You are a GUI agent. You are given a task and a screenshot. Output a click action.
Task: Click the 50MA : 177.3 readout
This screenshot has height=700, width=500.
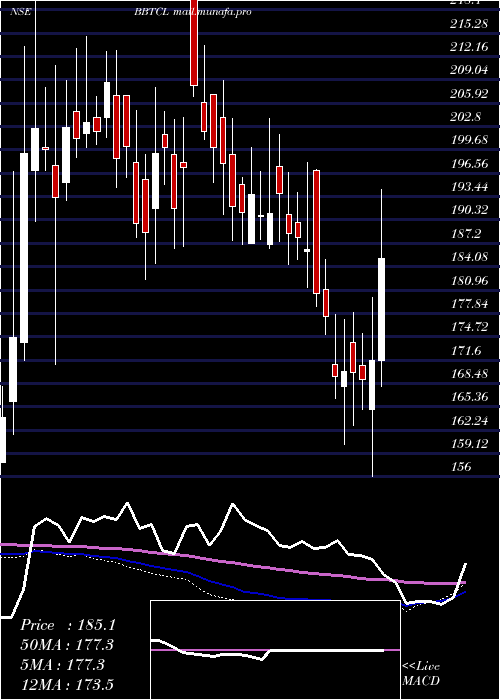tap(67, 645)
